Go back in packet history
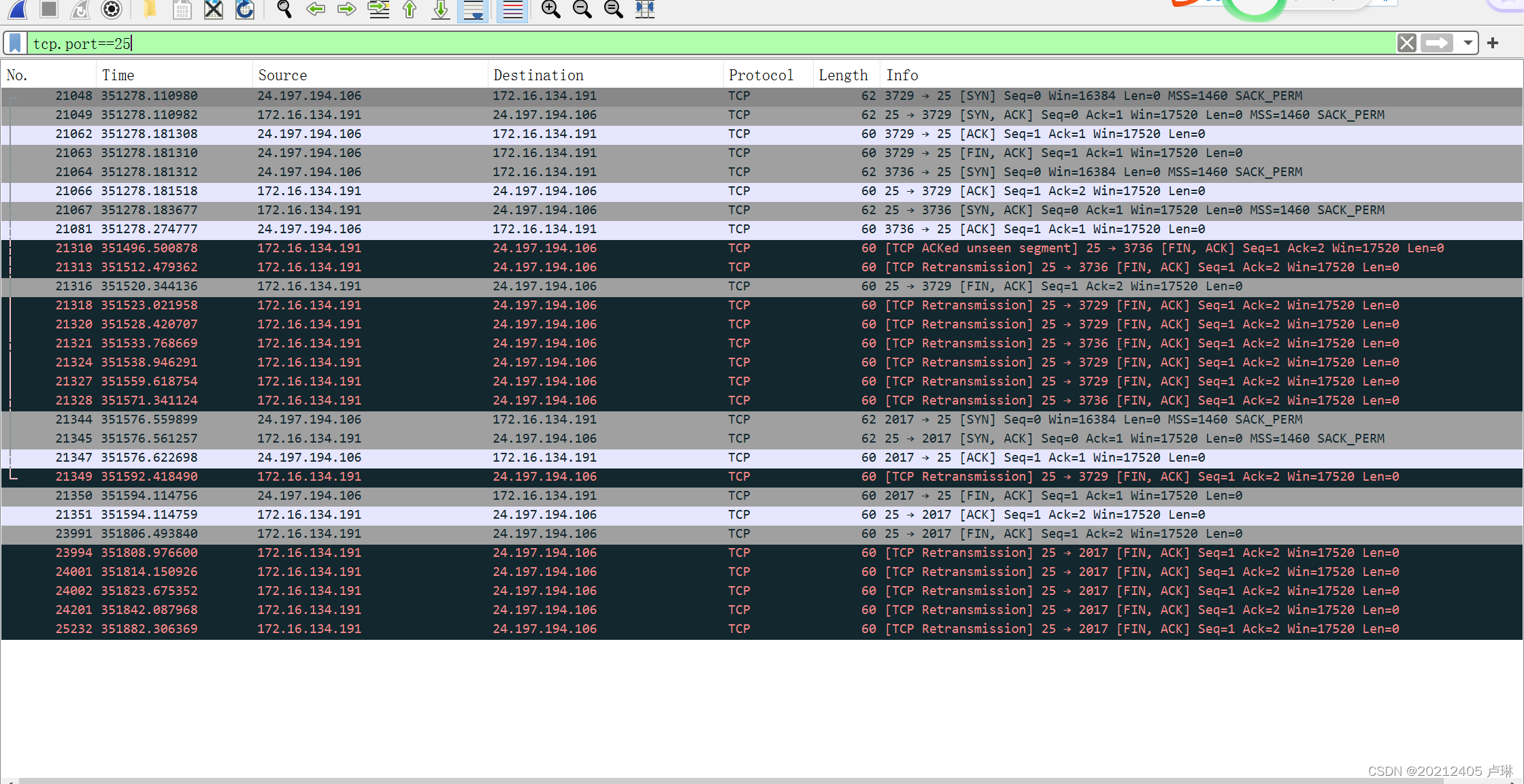The image size is (1524, 784). coord(316,9)
